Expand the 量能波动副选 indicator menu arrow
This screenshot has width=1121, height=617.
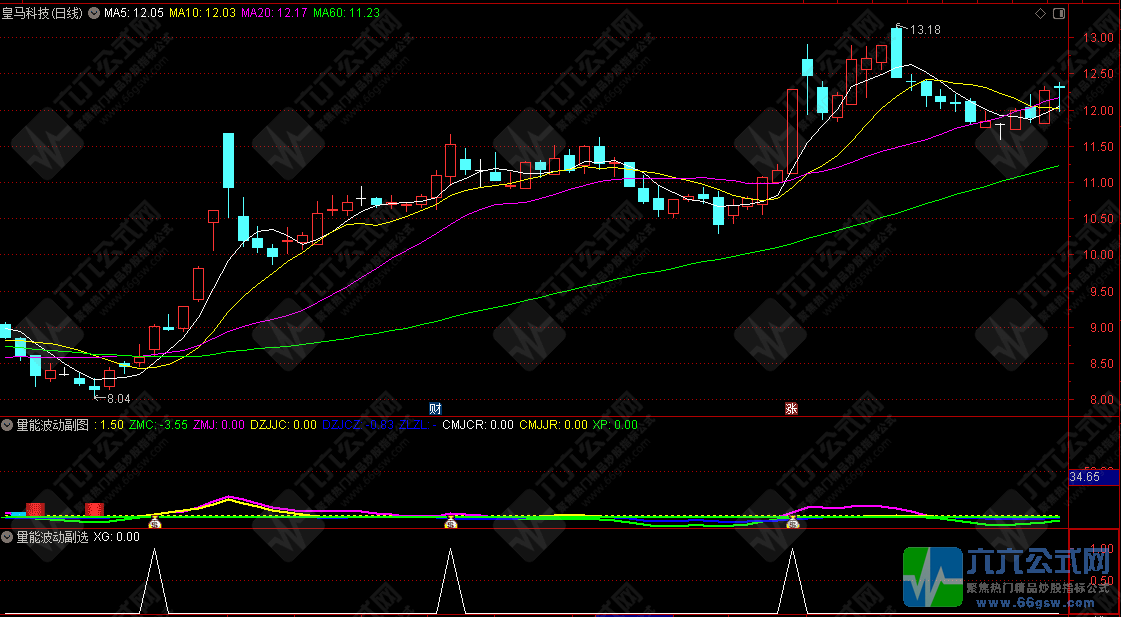8,537
